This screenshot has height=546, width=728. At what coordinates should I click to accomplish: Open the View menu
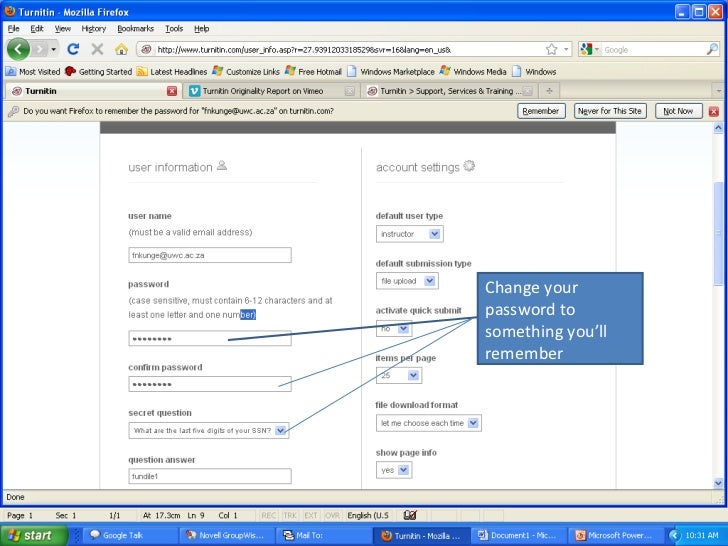pos(63,28)
